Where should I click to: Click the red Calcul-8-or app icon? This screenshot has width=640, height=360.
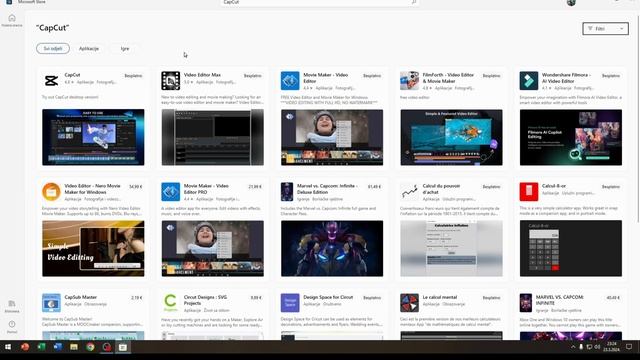(529, 192)
